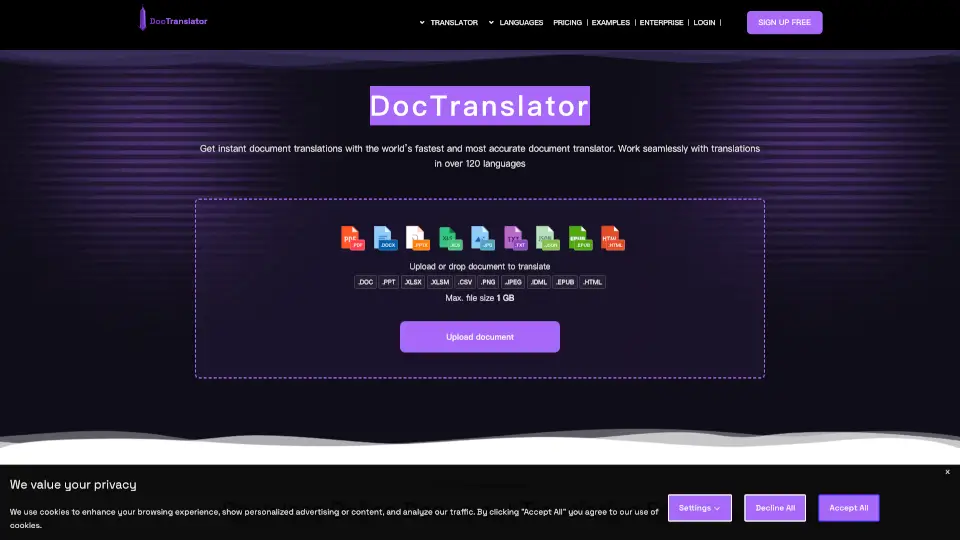Screen dimensions: 960x540
Task: Click the .PNG format tag
Action: pyautogui.click(x=488, y=282)
